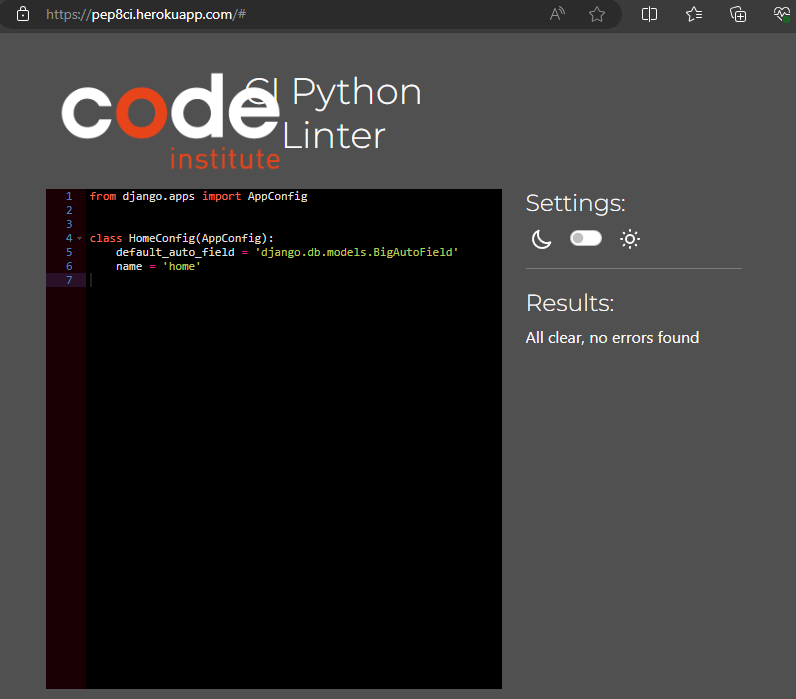Collapse the class HomeConfig fold arrow

[80, 239]
